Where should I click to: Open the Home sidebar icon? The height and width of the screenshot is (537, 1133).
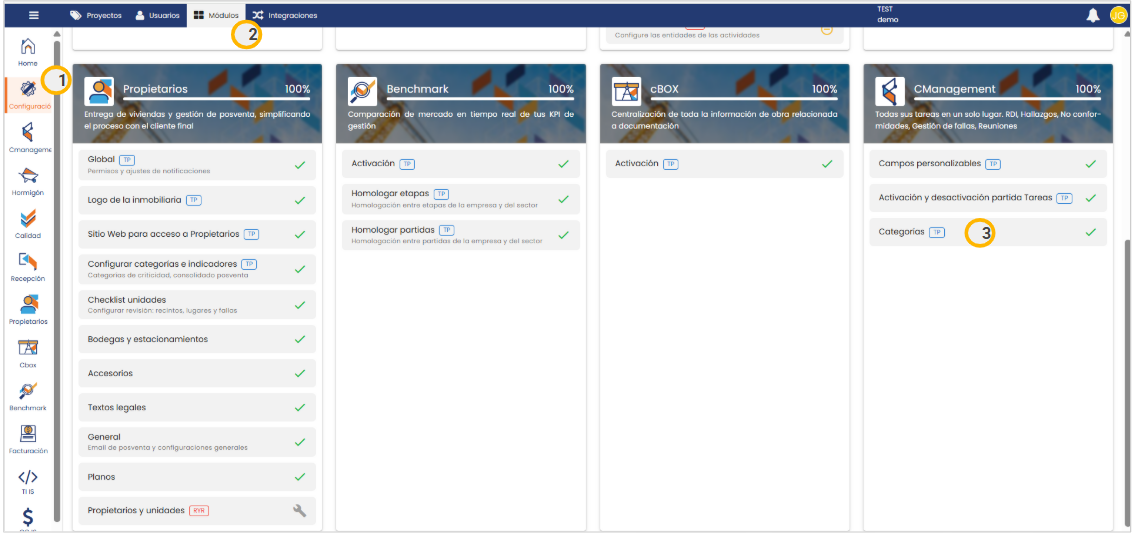tap(28, 48)
